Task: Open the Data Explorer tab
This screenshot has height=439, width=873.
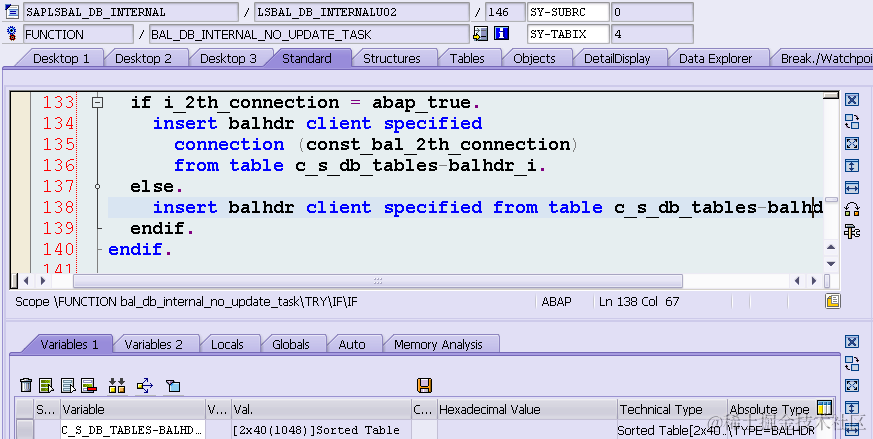Action: pos(715,58)
